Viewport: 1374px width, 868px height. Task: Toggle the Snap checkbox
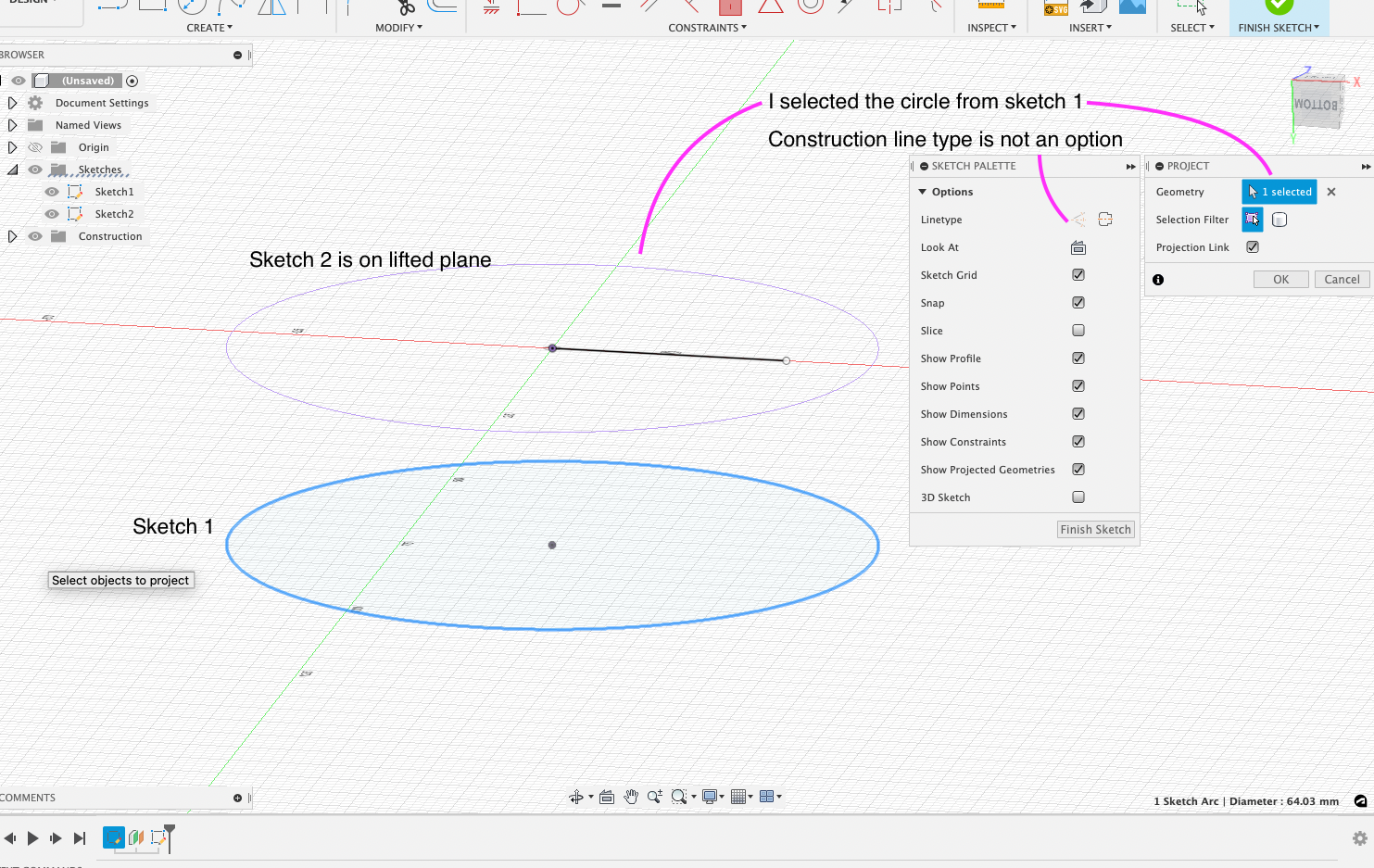[x=1078, y=303]
